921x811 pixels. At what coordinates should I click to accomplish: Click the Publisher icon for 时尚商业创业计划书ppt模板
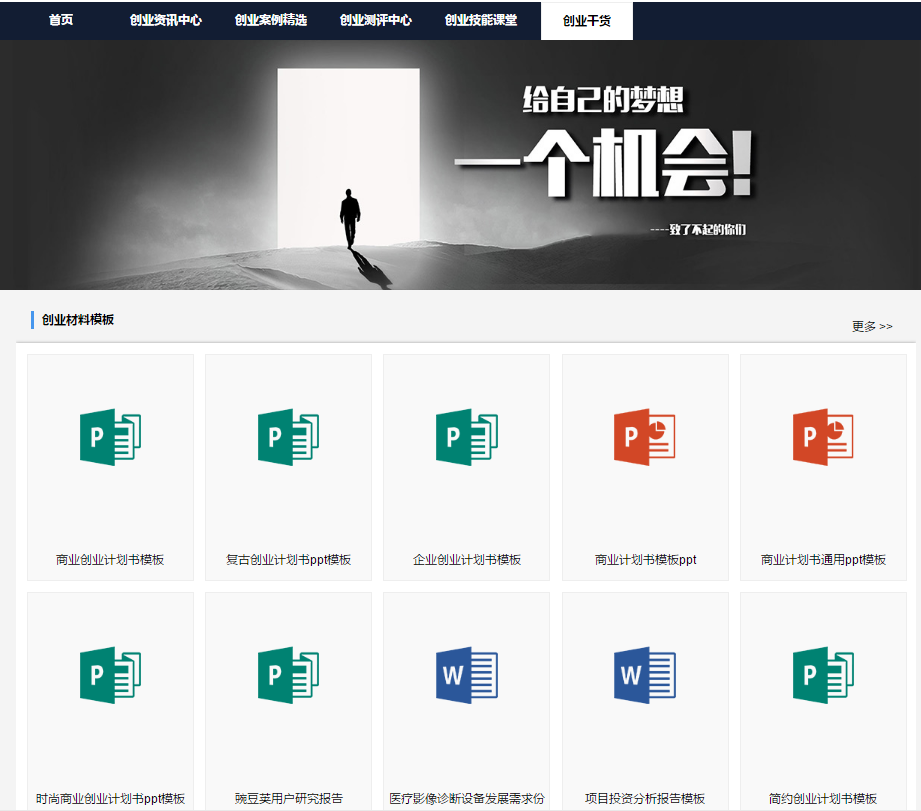tap(110, 675)
